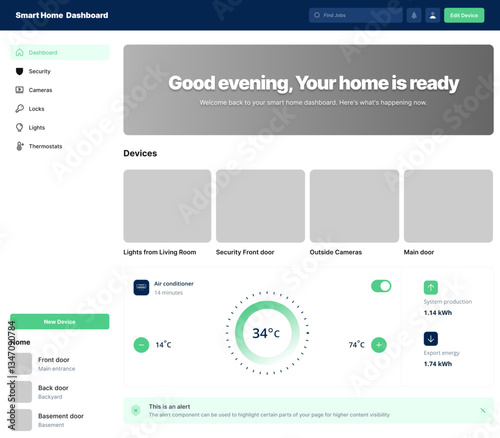The height and width of the screenshot is (438, 500).
Task: Open Dashboard in the sidebar
Action: pos(60,52)
